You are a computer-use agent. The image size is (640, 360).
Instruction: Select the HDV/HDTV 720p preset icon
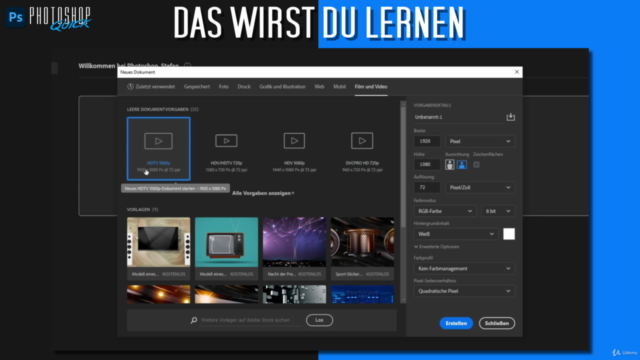(226, 141)
